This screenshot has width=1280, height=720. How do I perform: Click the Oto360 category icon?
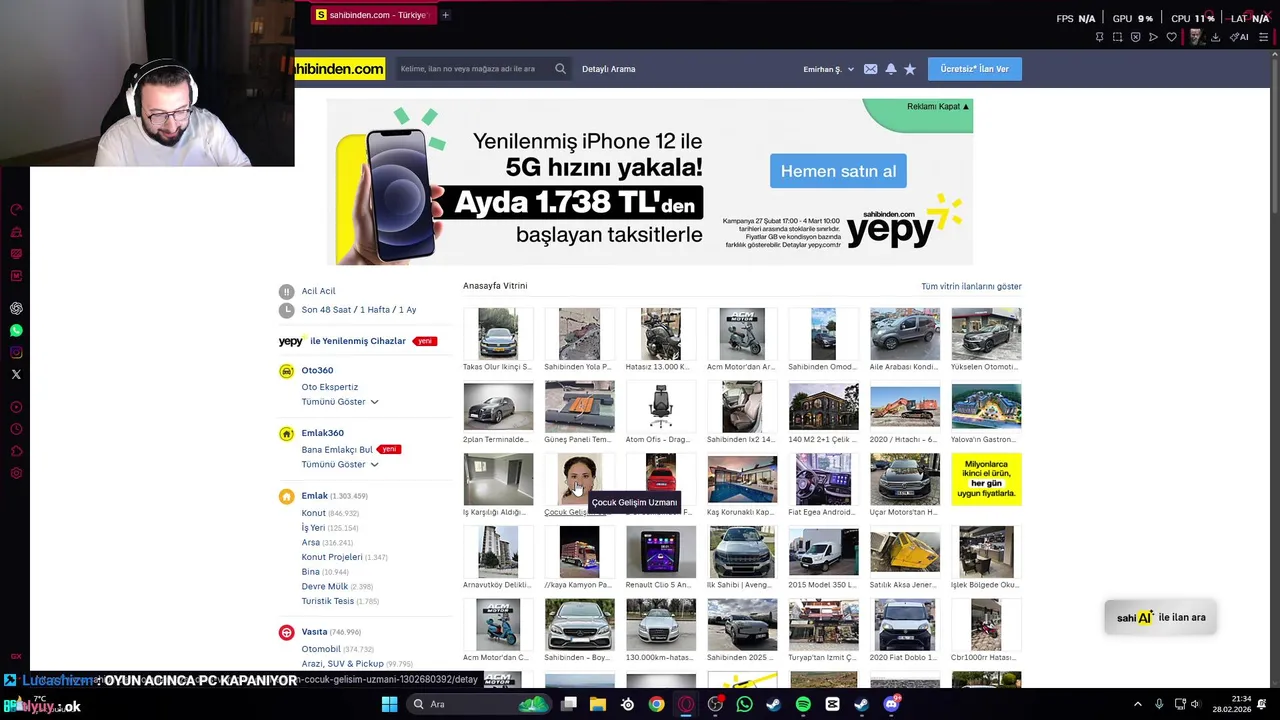(x=286, y=370)
